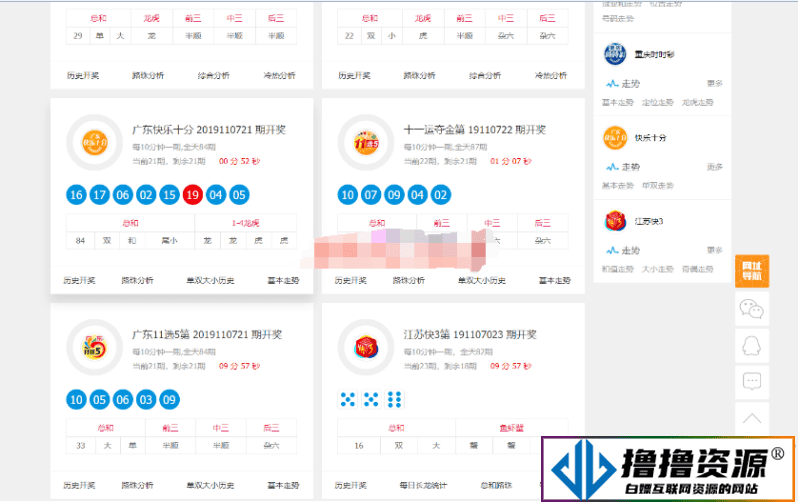800x502 pixels.
Task: Click ball 15 in 广东快乐十分 results
Action: coord(169,195)
